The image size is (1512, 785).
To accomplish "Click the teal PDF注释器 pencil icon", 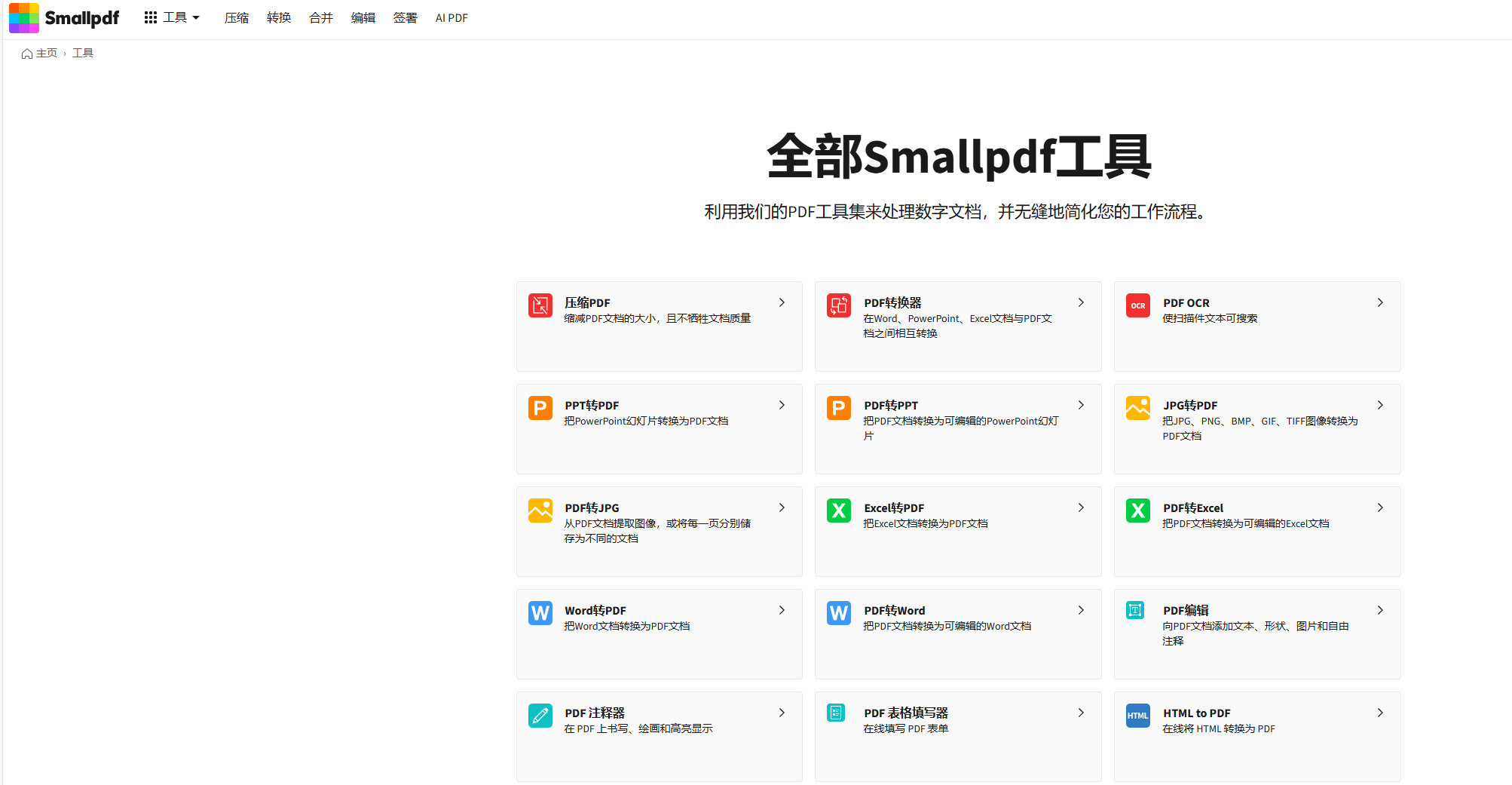I will (x=540, y=716).
